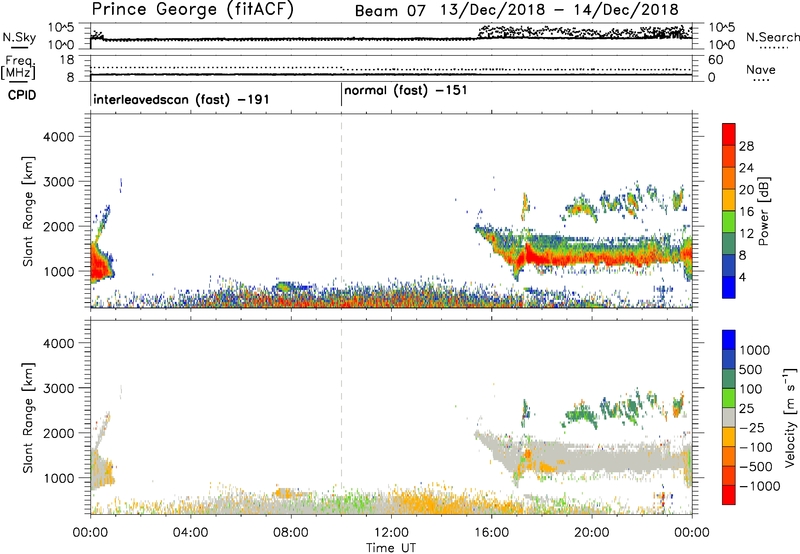Click the 'Velocity [m s-1]' colorbar label

coord(790,417)
